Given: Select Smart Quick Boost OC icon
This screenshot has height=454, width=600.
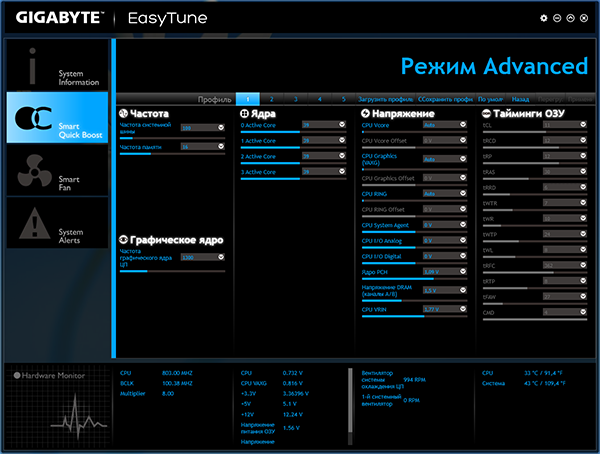Looking at the screenshot, I should pos(33,118).
